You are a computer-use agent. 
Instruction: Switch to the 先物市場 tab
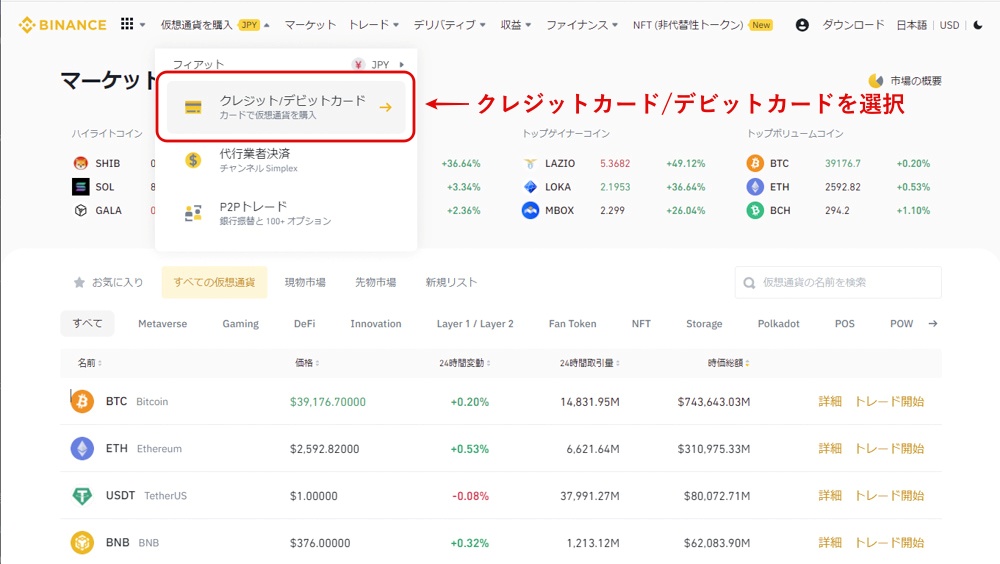pos(376,282)
